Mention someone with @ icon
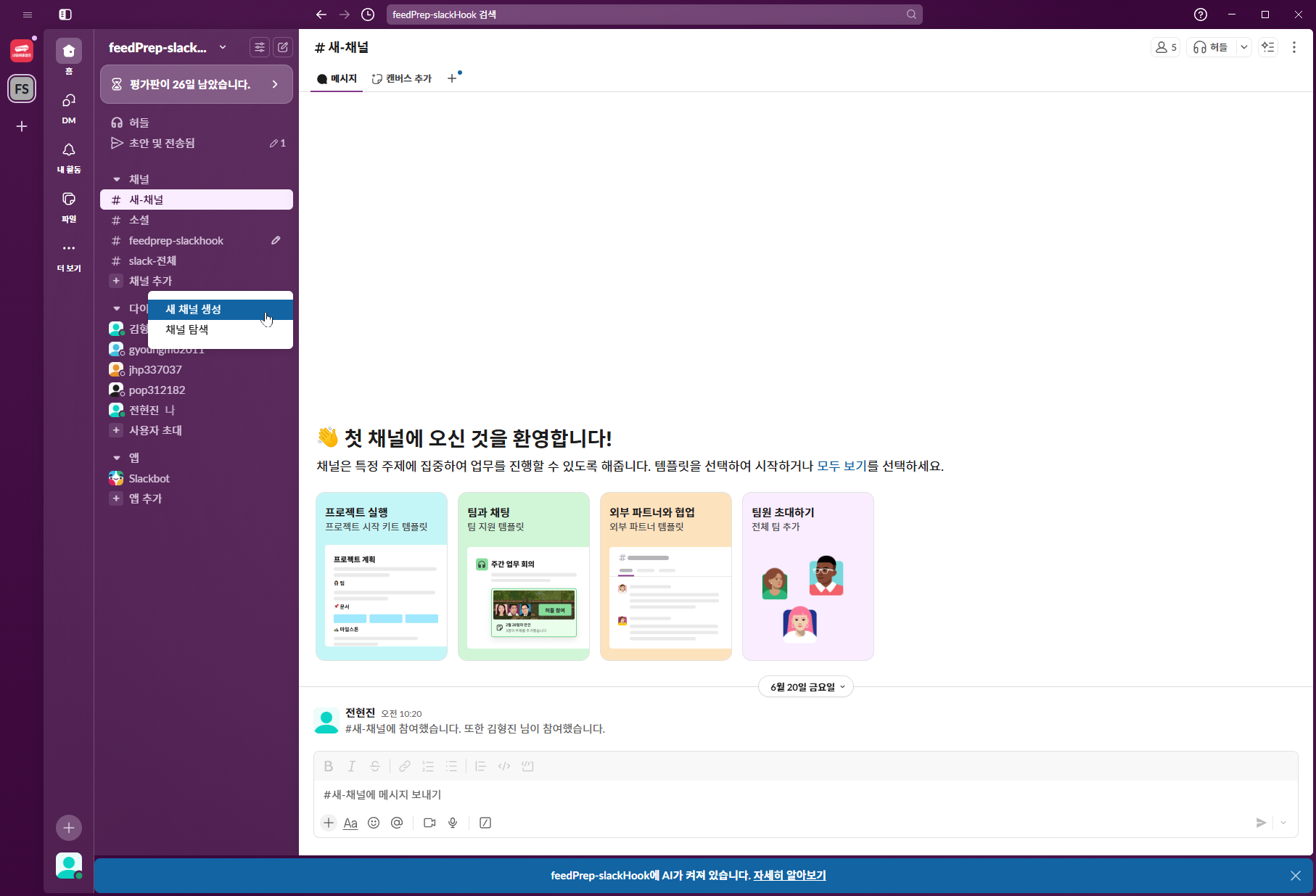Viewport: 1316px width, 896px height. 397,823
